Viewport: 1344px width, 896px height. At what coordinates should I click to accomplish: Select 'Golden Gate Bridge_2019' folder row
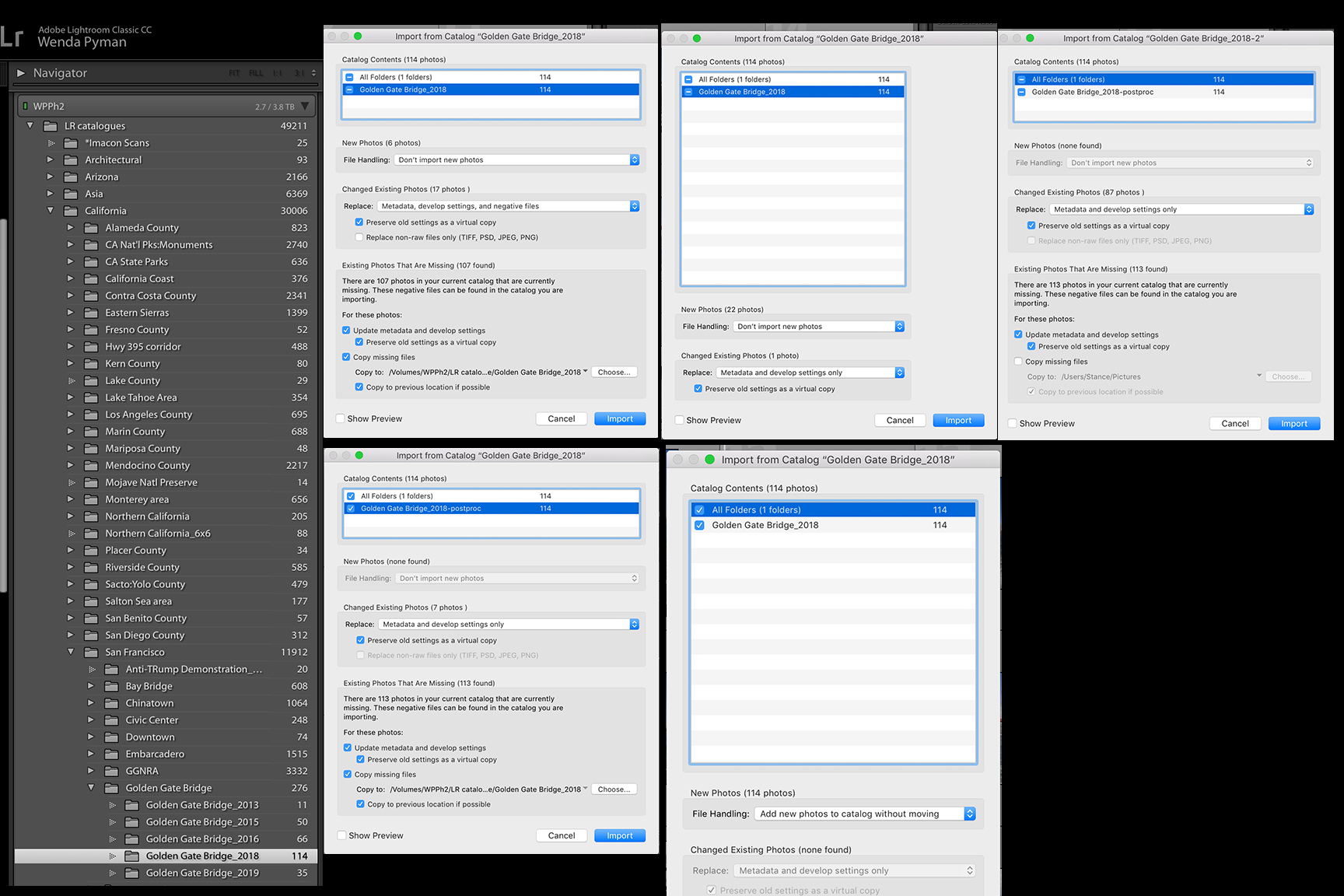(x=166, y=873)
